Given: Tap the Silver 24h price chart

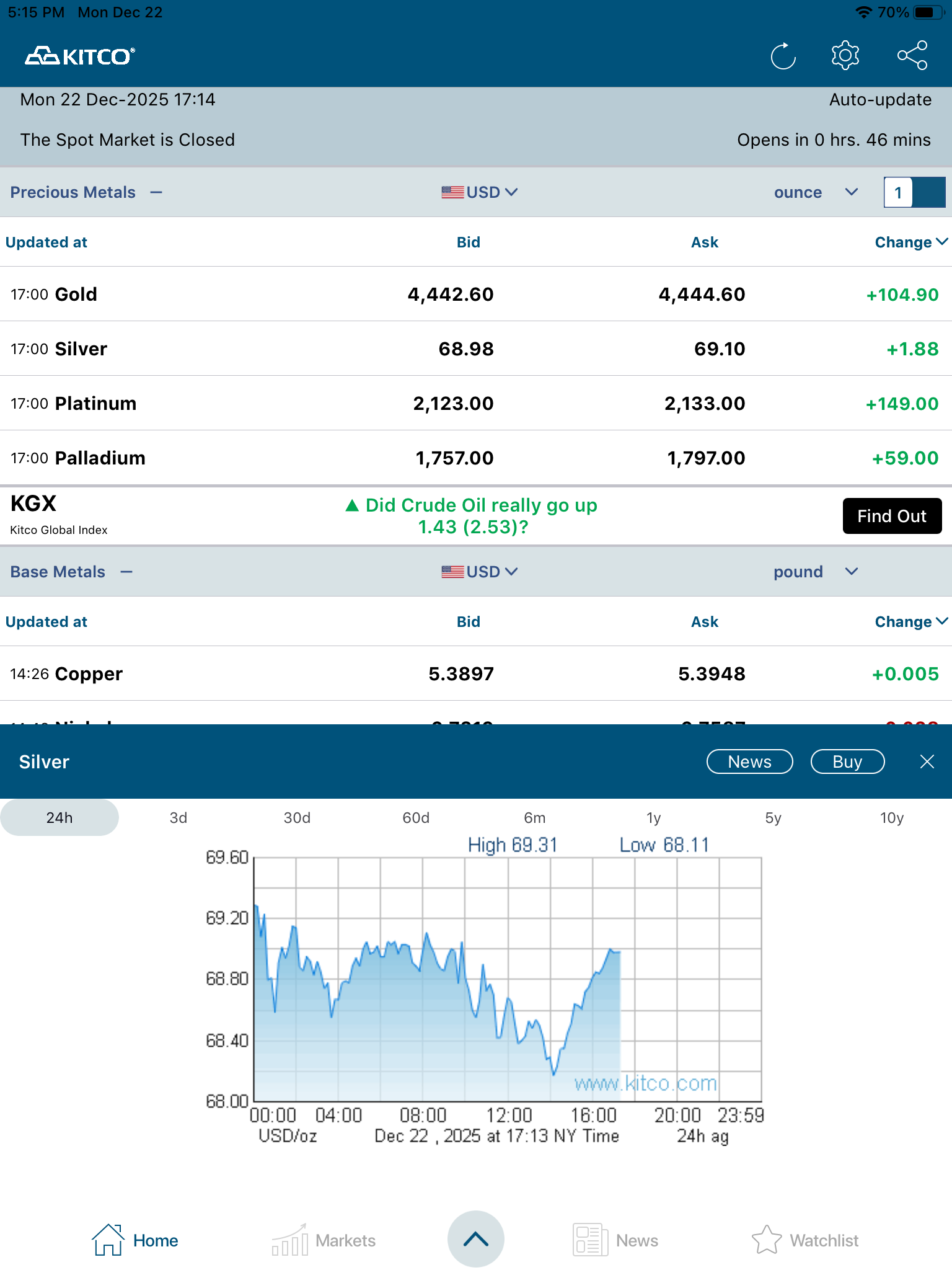Looking at the screenshot, I should coord(483,992).
